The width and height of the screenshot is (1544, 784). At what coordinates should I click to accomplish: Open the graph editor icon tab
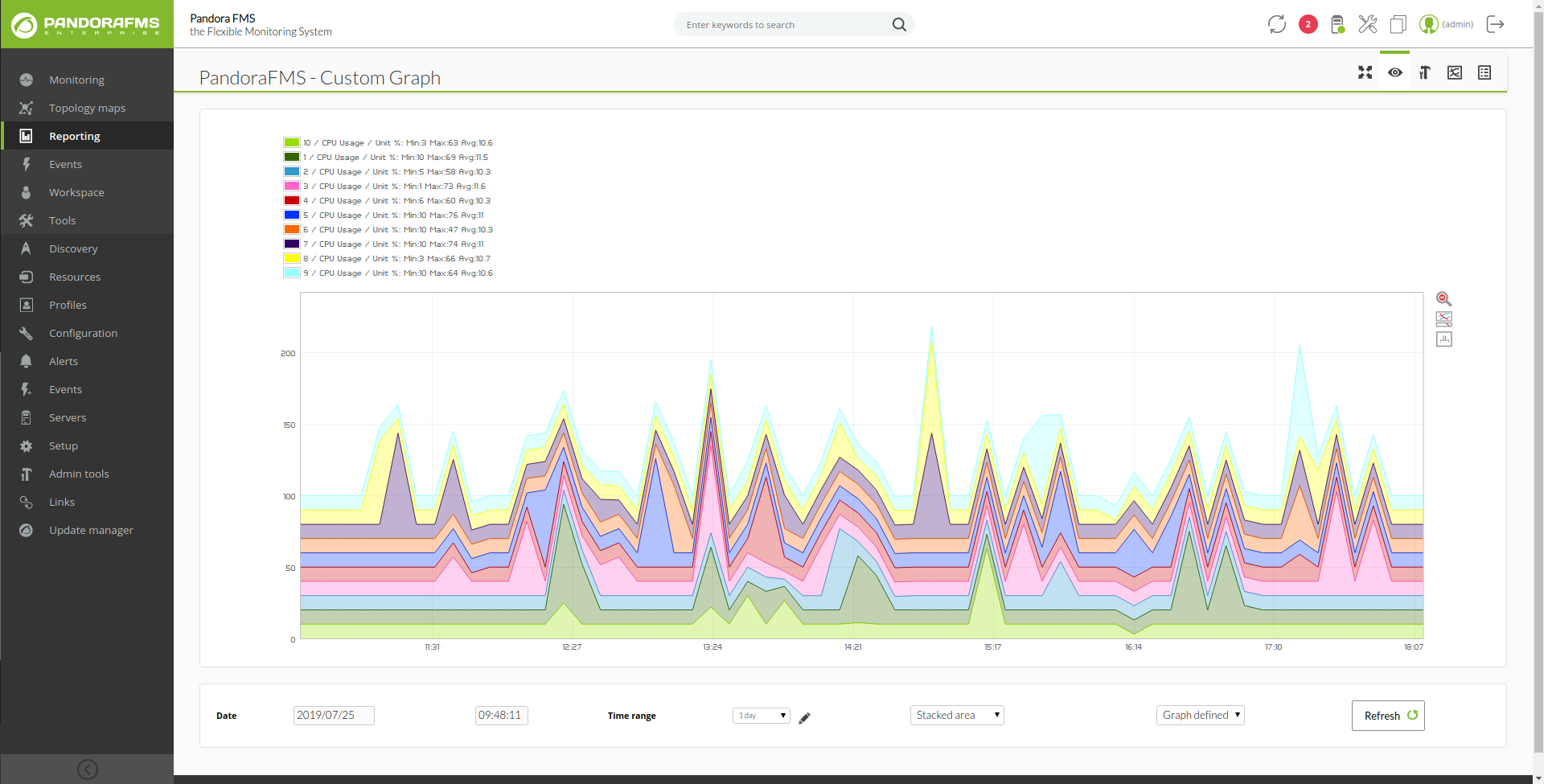(1455, 72)
